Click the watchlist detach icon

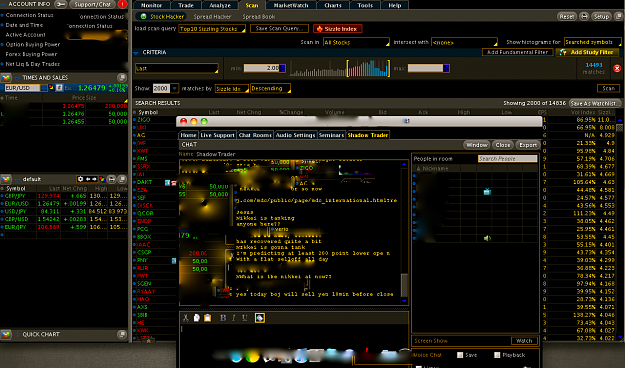(112, 179)
